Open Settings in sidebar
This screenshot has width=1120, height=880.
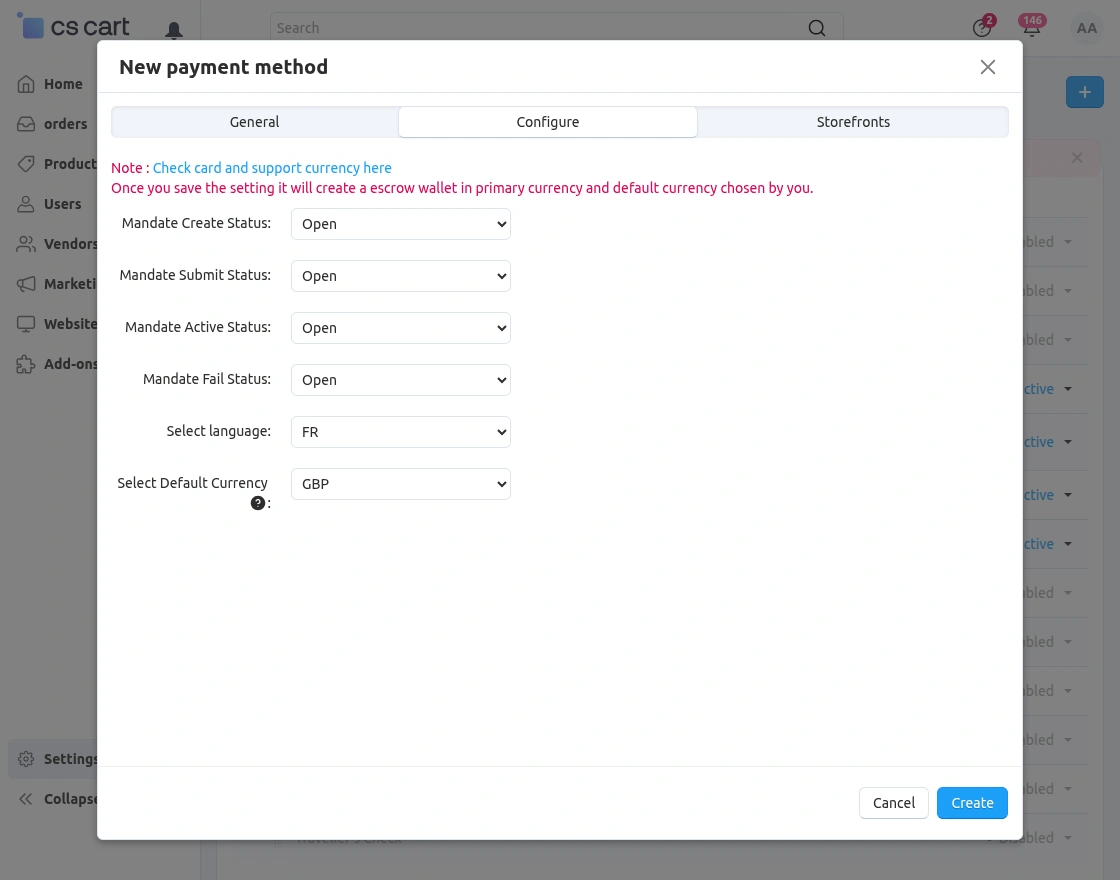tap(54, 759)
